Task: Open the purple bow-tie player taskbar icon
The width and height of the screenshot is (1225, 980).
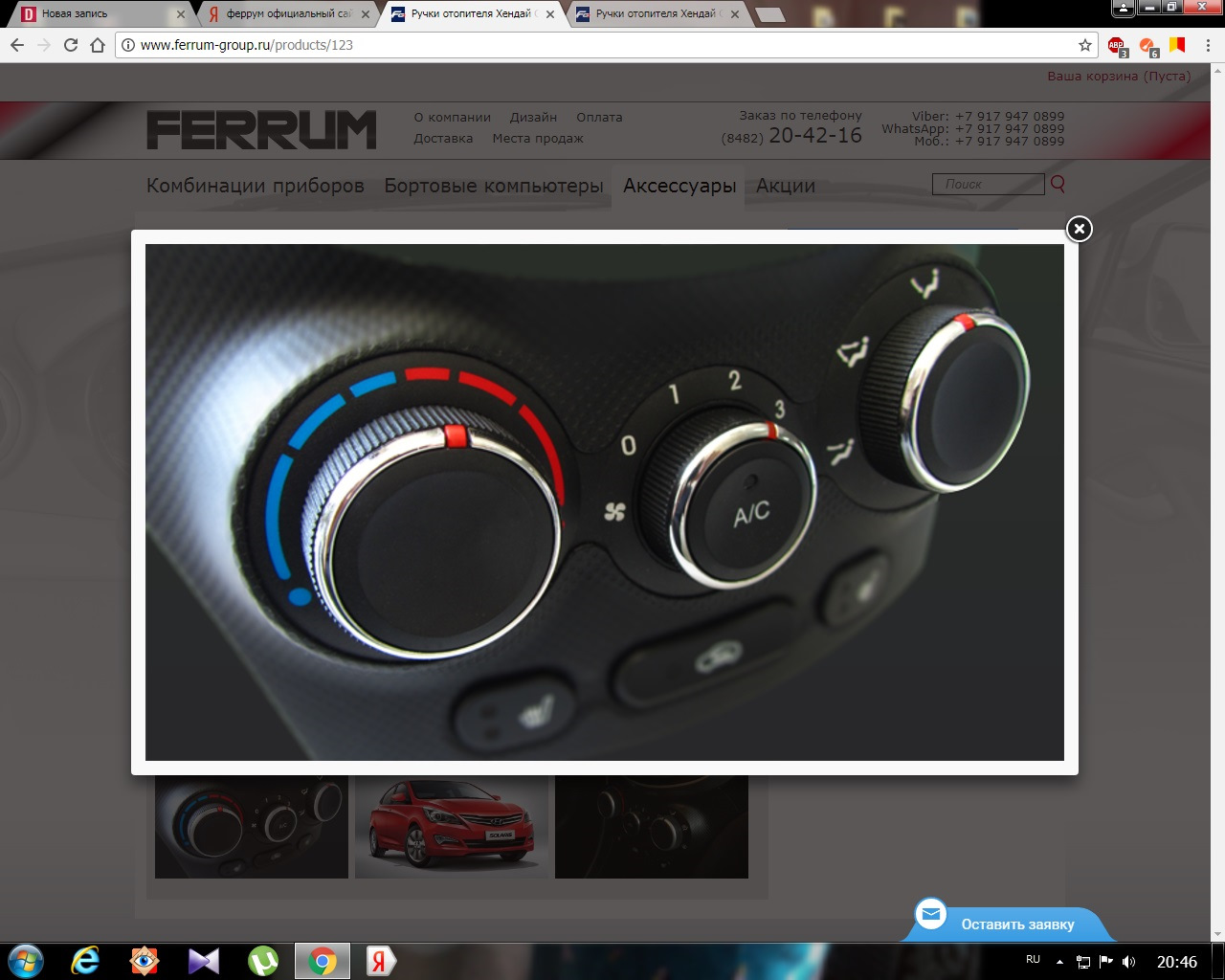Action: [204, 961]
